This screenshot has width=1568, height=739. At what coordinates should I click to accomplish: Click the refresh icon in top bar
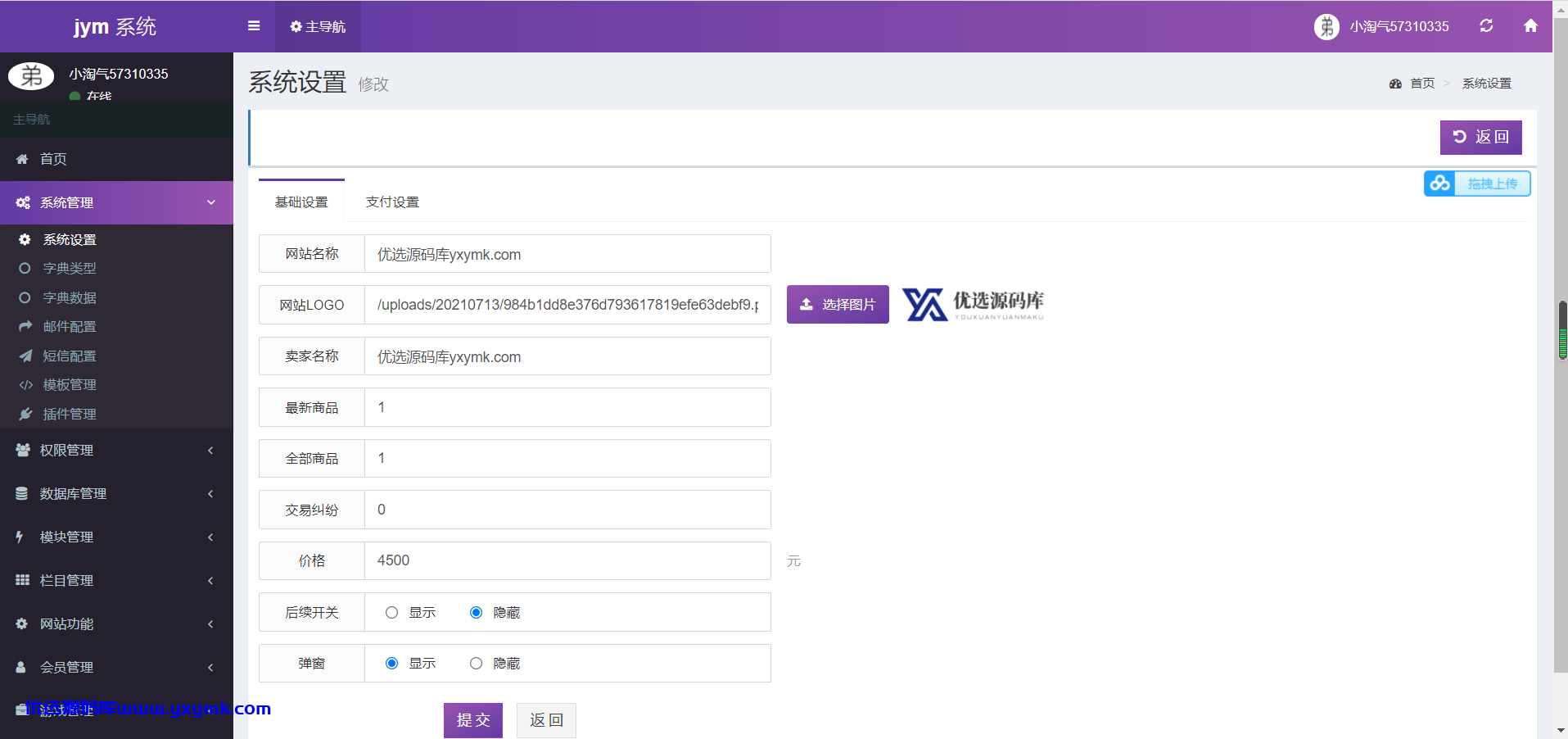click(1486, 26)
